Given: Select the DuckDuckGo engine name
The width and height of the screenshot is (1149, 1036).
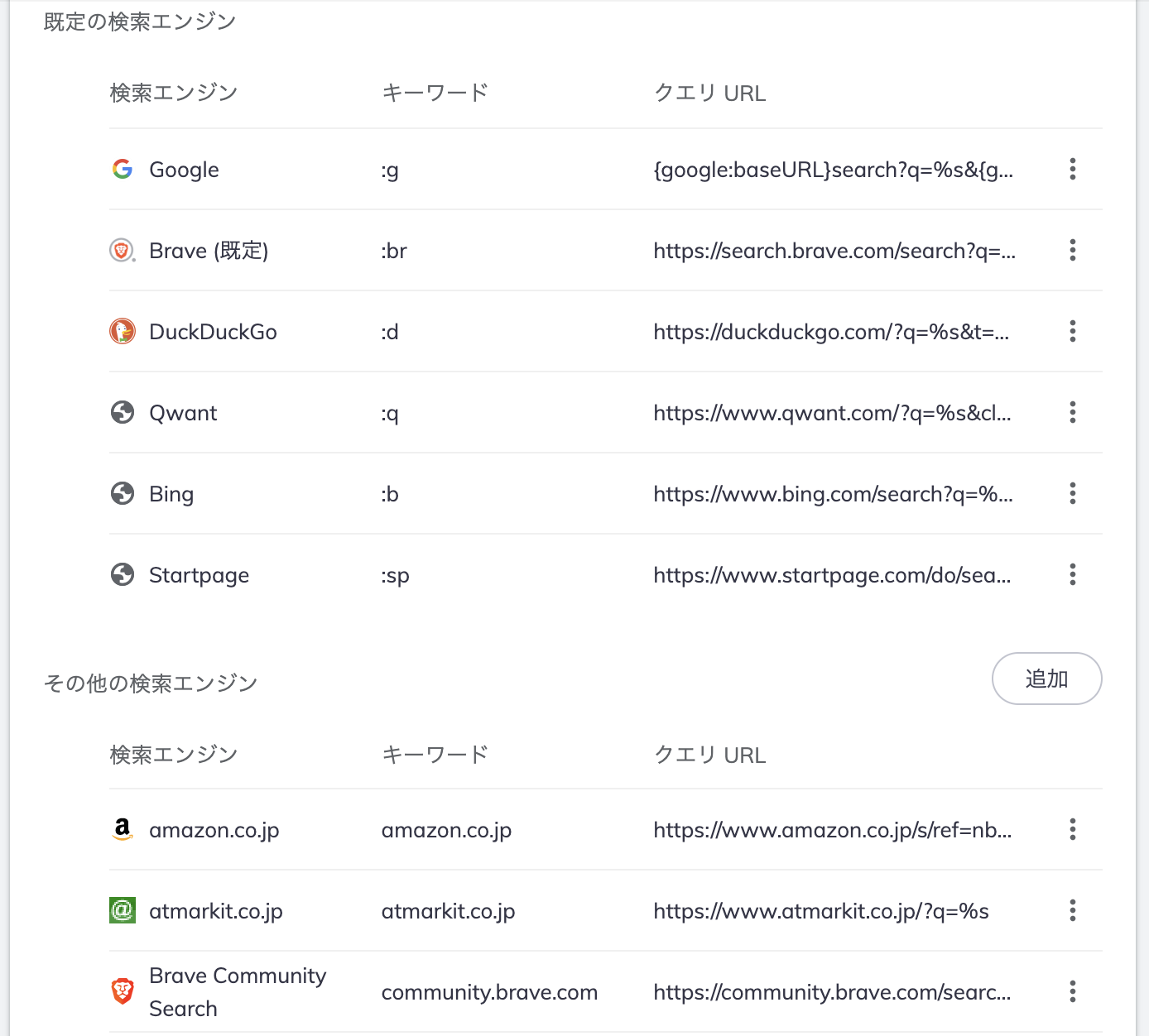Looking at the screenshot, I should (x=213, y=332).
